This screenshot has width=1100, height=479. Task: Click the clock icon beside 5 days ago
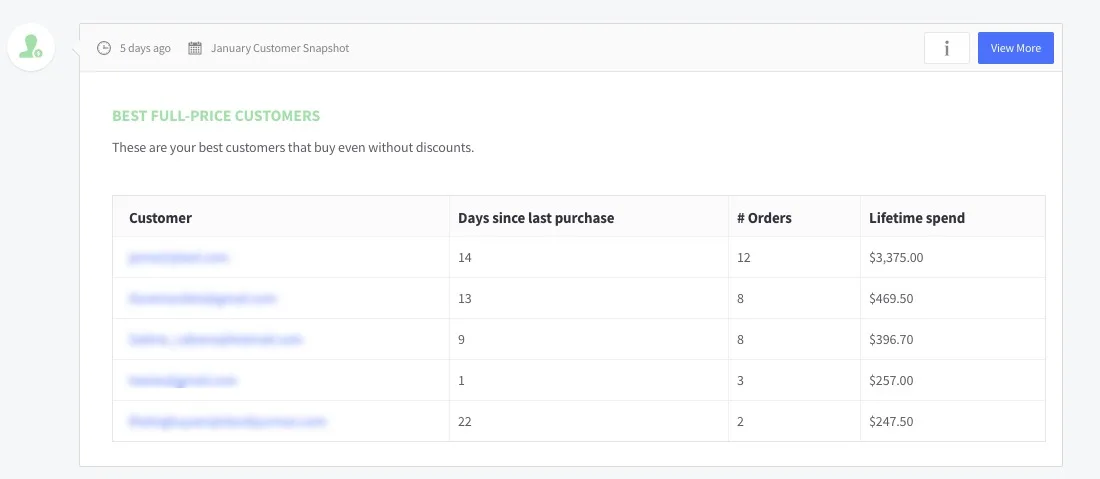104,48
